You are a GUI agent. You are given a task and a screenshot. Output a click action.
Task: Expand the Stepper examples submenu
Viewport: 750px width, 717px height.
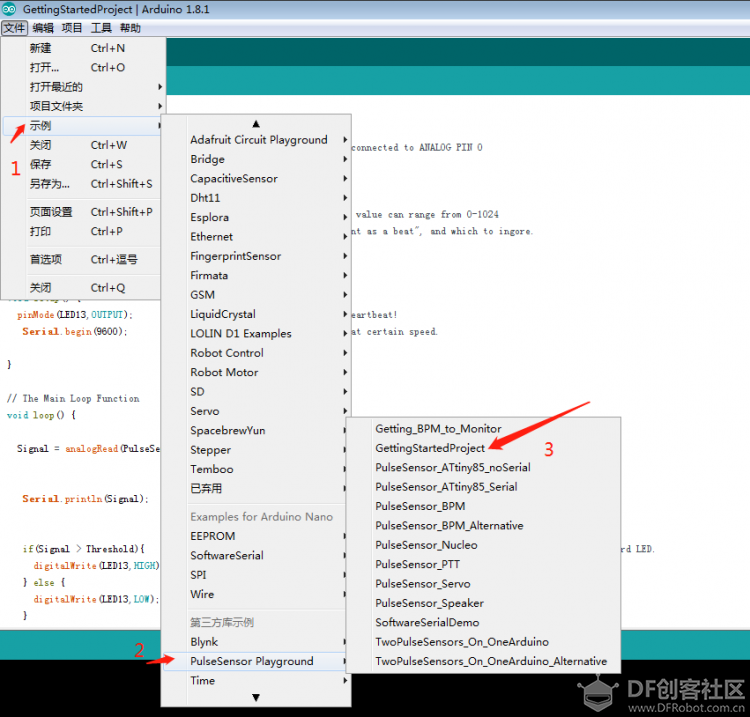(255, 450)
